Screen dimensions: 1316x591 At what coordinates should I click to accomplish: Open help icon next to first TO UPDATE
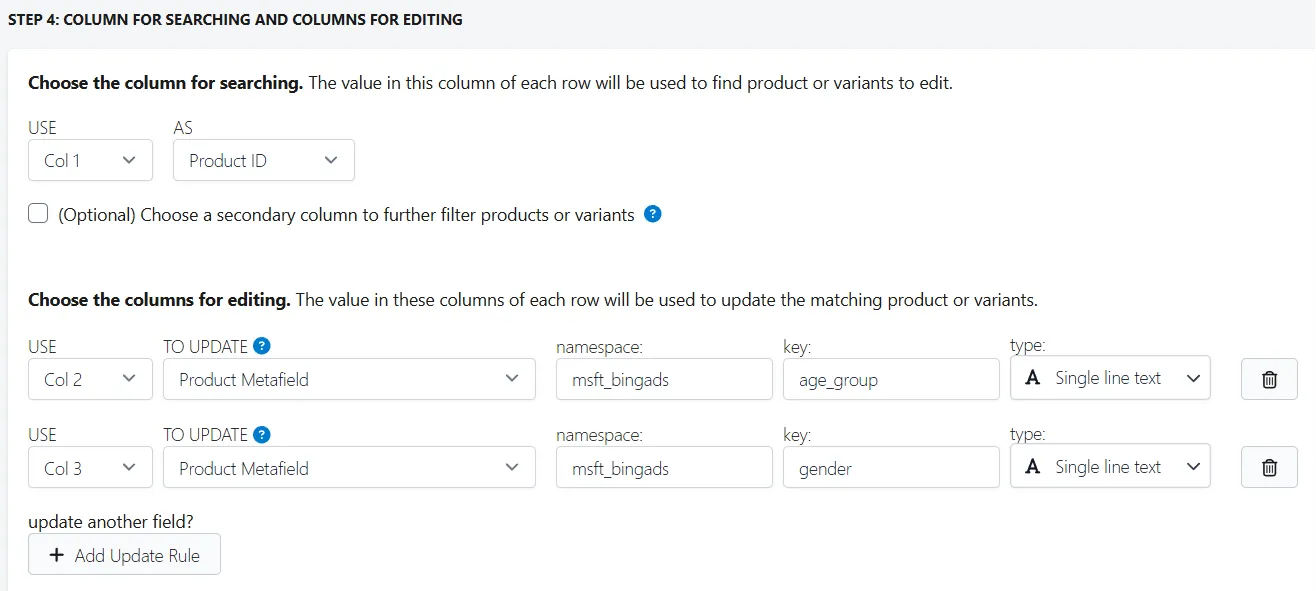coord(262,346)
